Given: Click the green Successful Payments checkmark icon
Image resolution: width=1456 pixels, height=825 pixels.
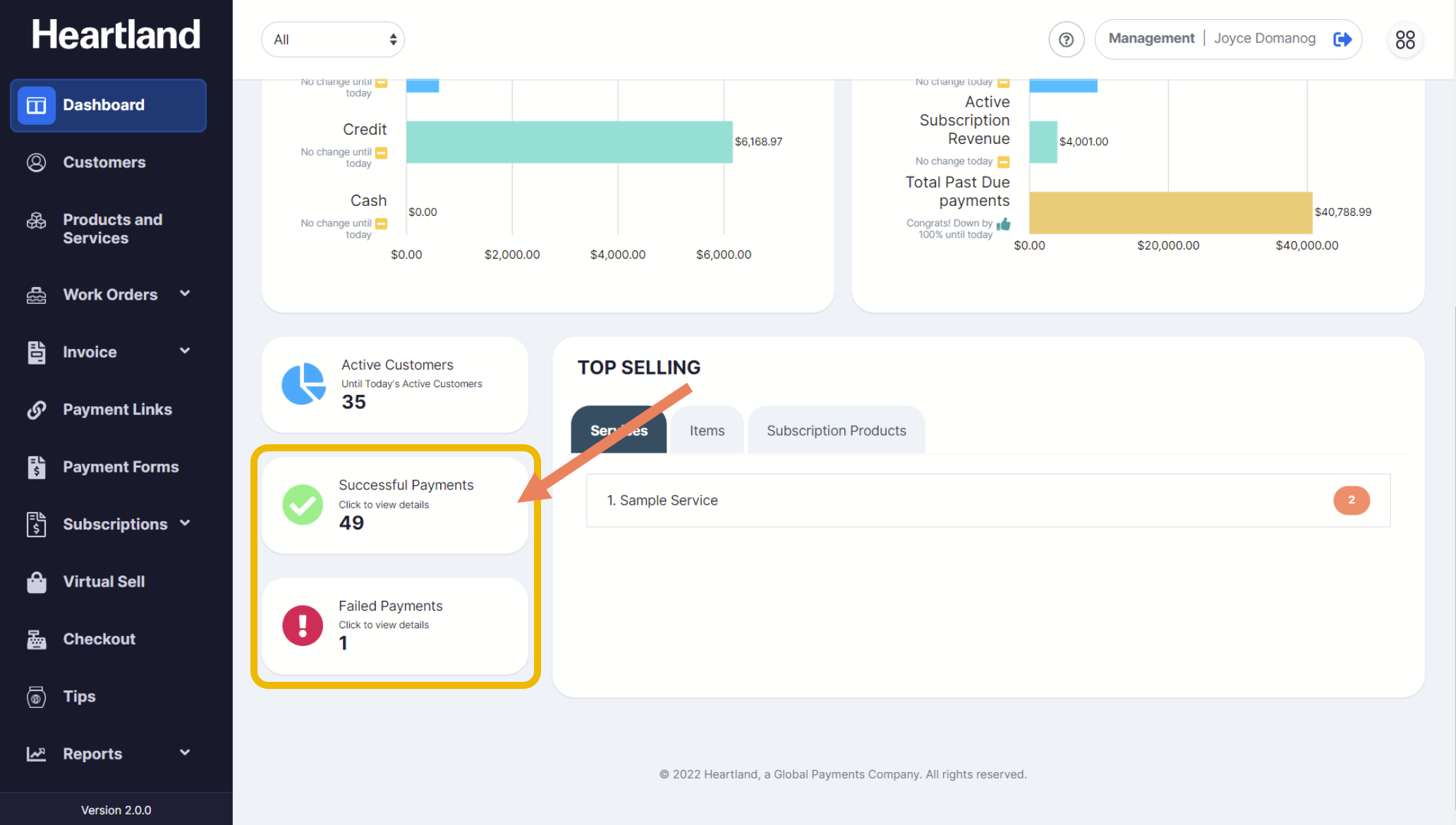Looking at the screenshot, I should [303, 505].
